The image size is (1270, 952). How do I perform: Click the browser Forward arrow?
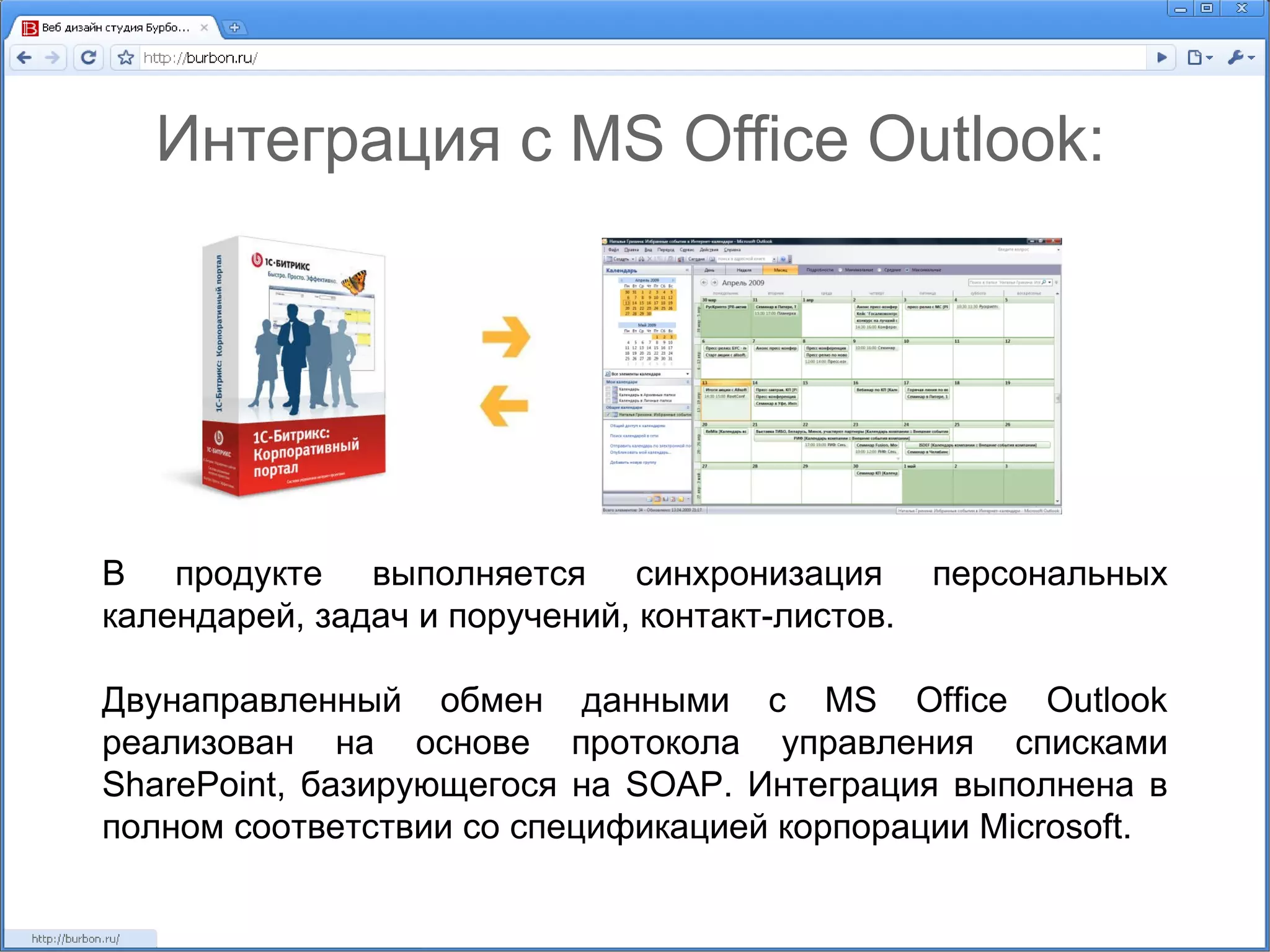pos(53,58)
